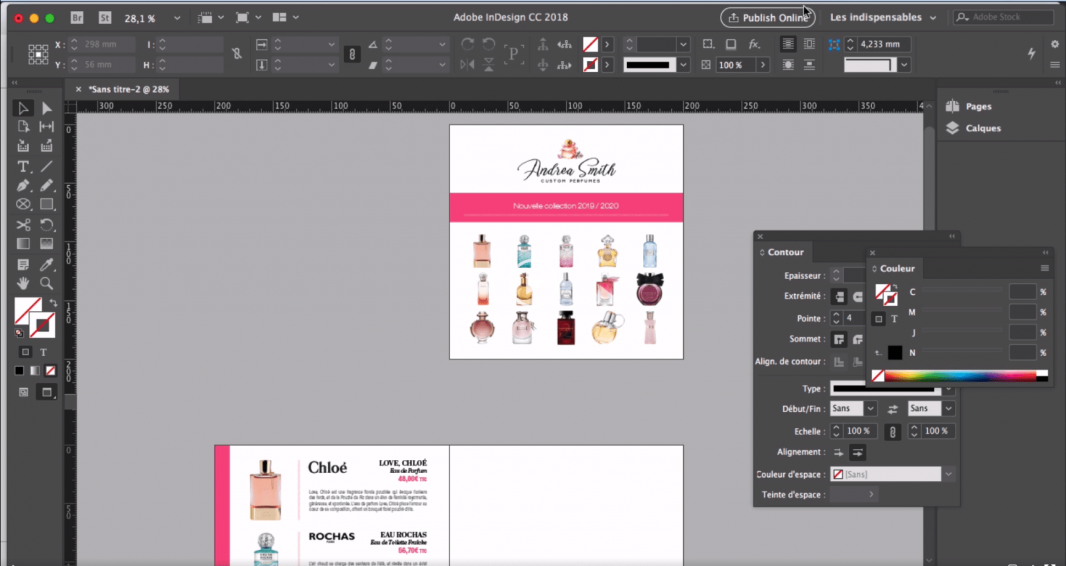Open the zoom level dropdown
The image size is (1066, 566).
pos(177,18)
